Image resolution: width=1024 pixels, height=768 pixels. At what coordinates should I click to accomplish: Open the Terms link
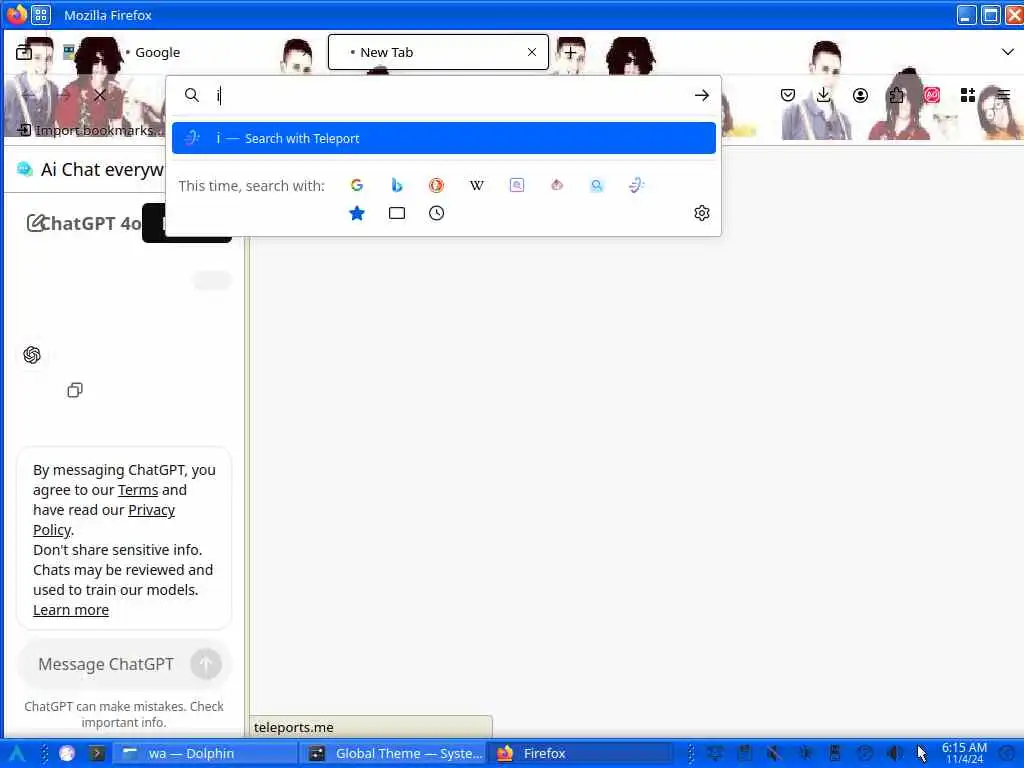pyautogui.click(x=138, y=490)
